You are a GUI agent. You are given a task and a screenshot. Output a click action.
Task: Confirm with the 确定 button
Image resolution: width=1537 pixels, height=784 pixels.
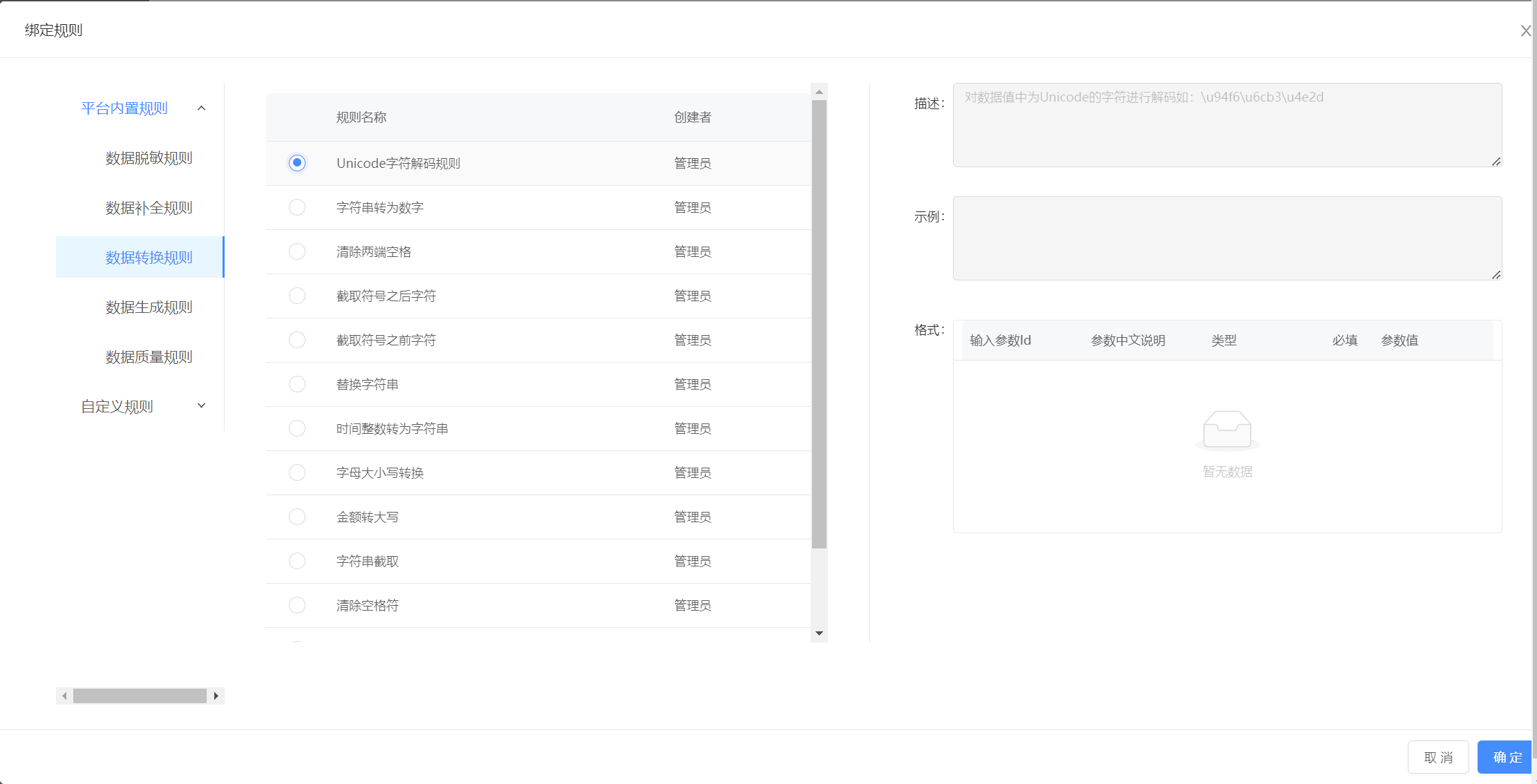pyautogui.click(x=1505, y=758)
